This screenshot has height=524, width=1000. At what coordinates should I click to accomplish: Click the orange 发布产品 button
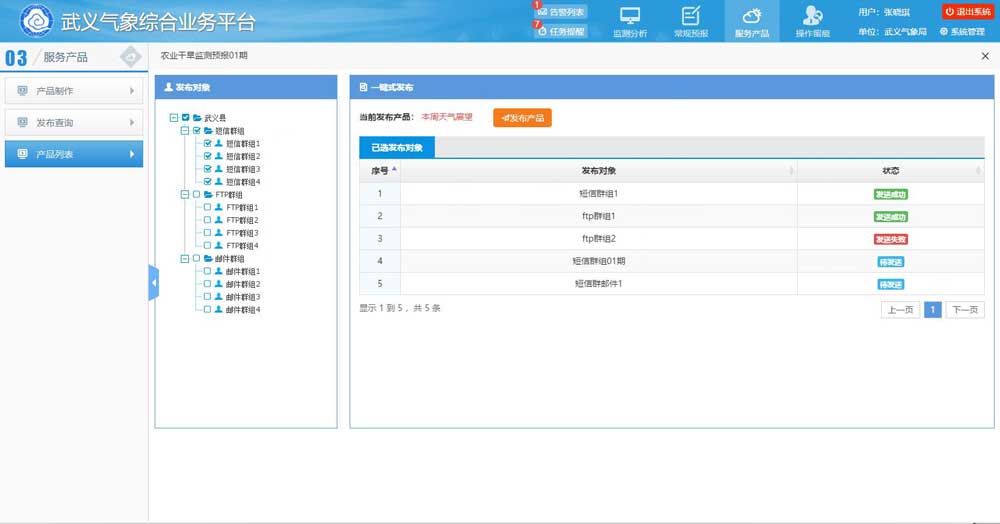[x=522, y=118]
